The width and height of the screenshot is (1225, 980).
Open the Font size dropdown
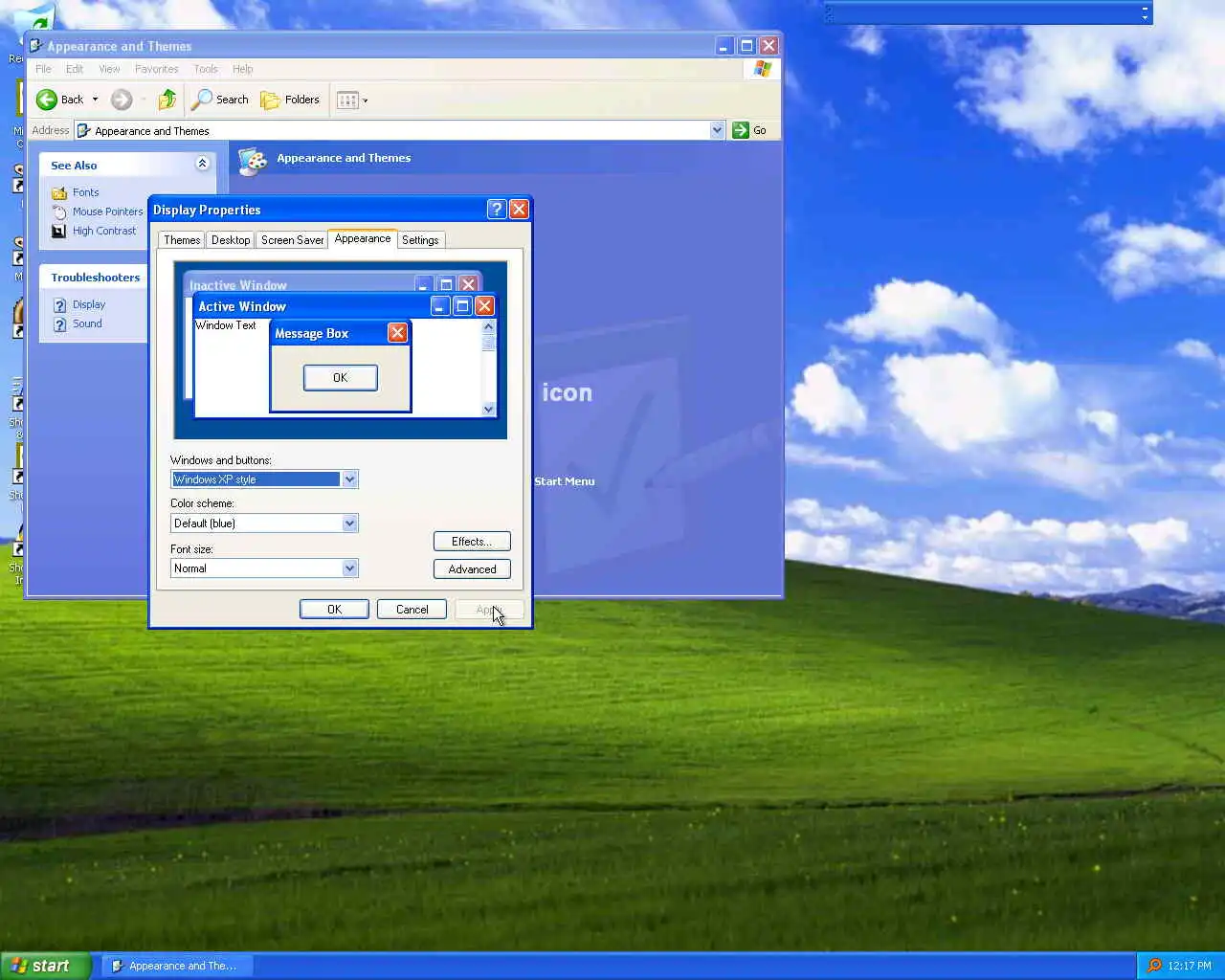349,568
